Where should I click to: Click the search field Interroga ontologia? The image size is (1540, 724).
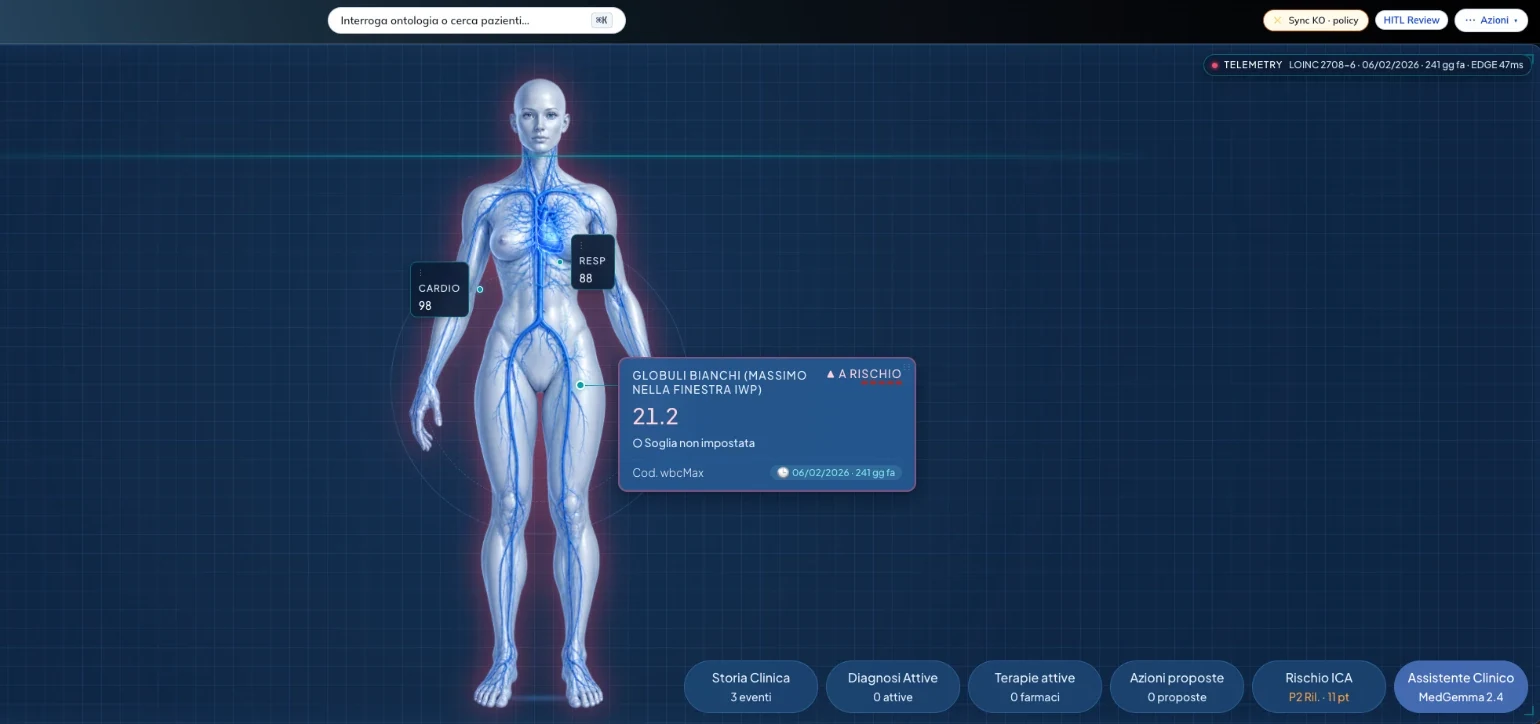pyautogui.click(x=476, y=20)
